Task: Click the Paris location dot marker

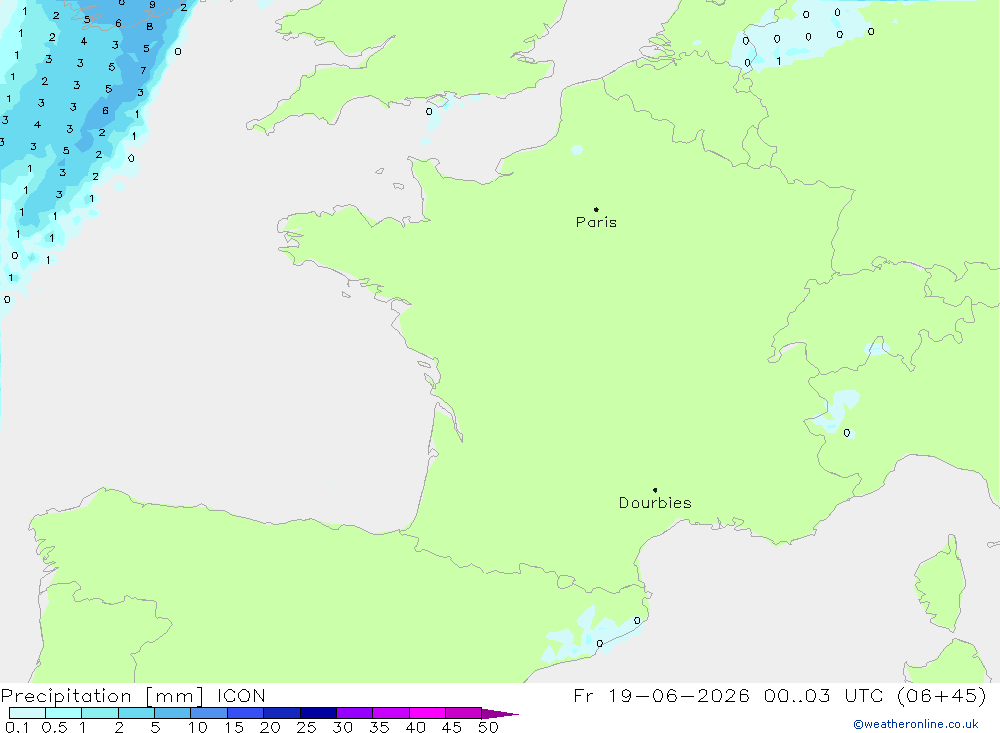Action: [x=596, y=209]
